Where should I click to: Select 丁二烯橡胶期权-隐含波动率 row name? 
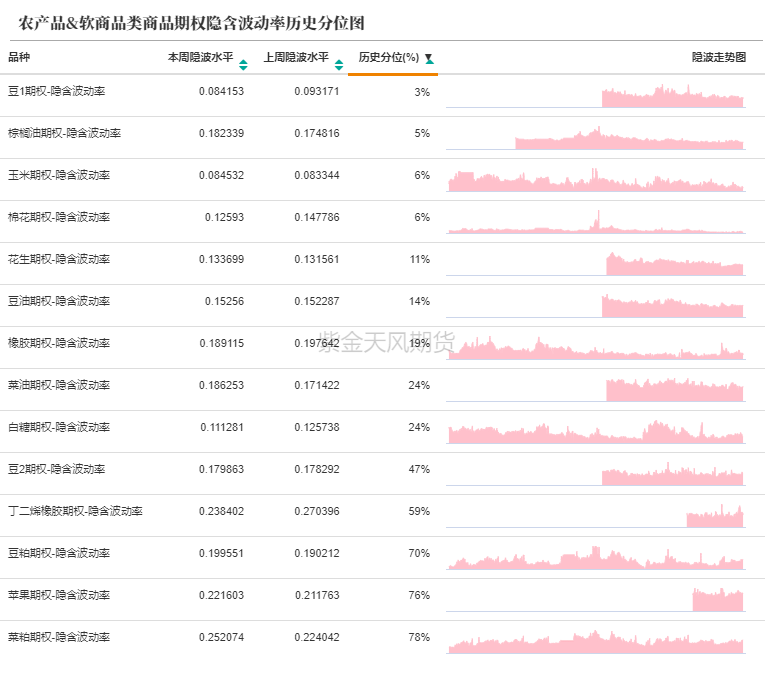(x=75, y=511)
